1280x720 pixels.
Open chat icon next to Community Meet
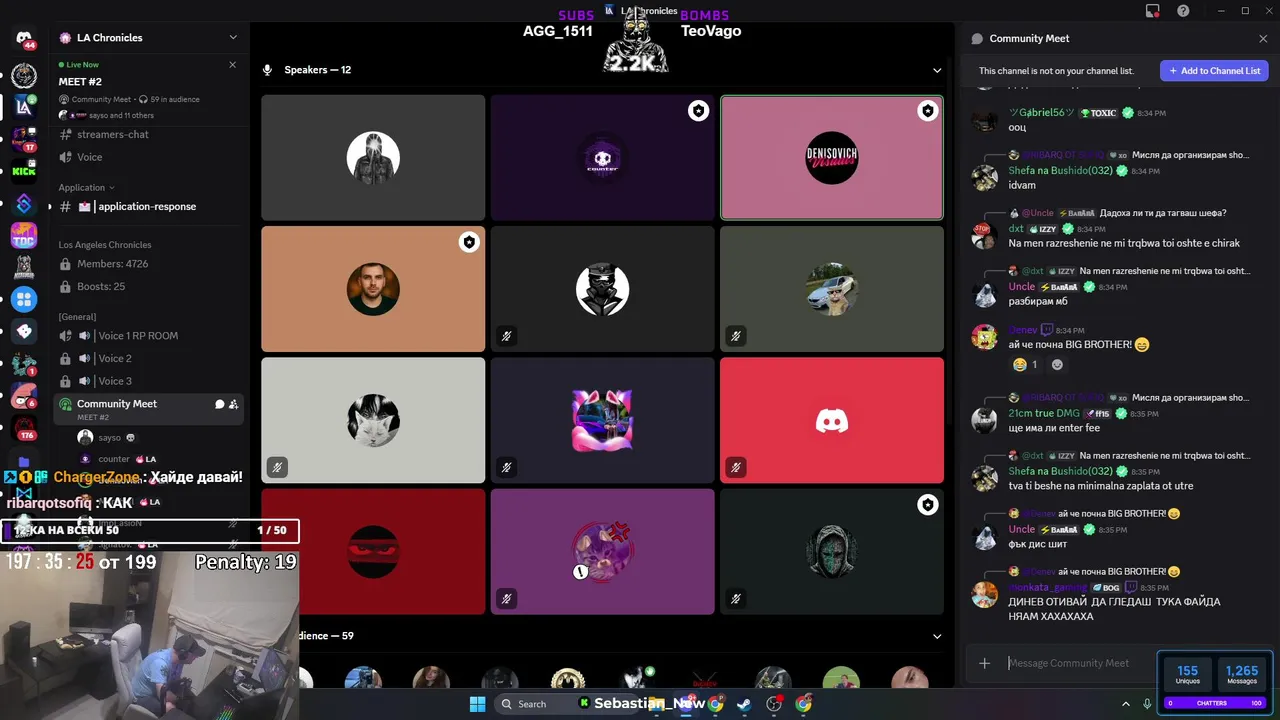pos(219,404)
